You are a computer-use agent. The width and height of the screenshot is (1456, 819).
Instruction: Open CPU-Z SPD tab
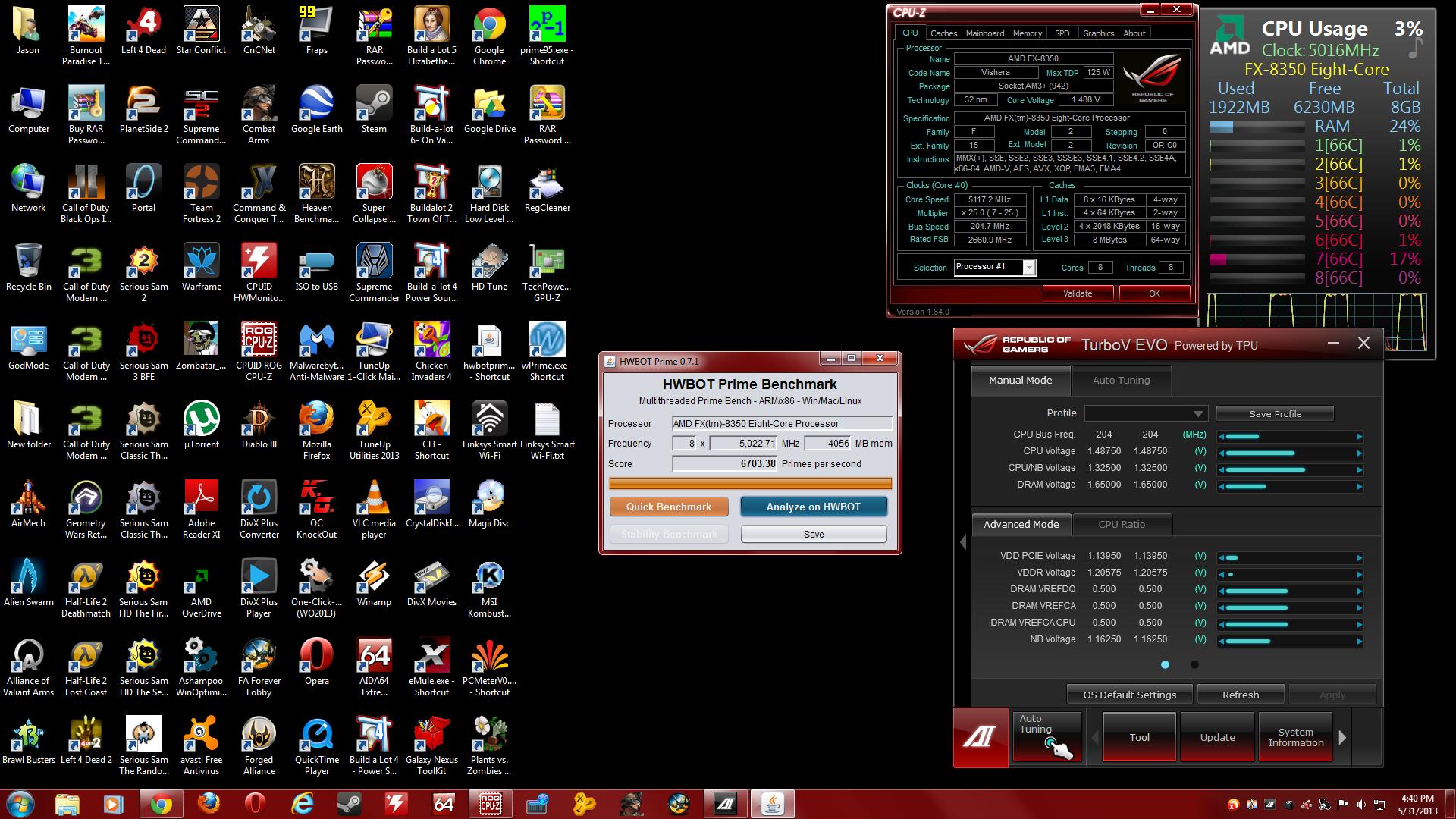click(x=1062, y=33)
